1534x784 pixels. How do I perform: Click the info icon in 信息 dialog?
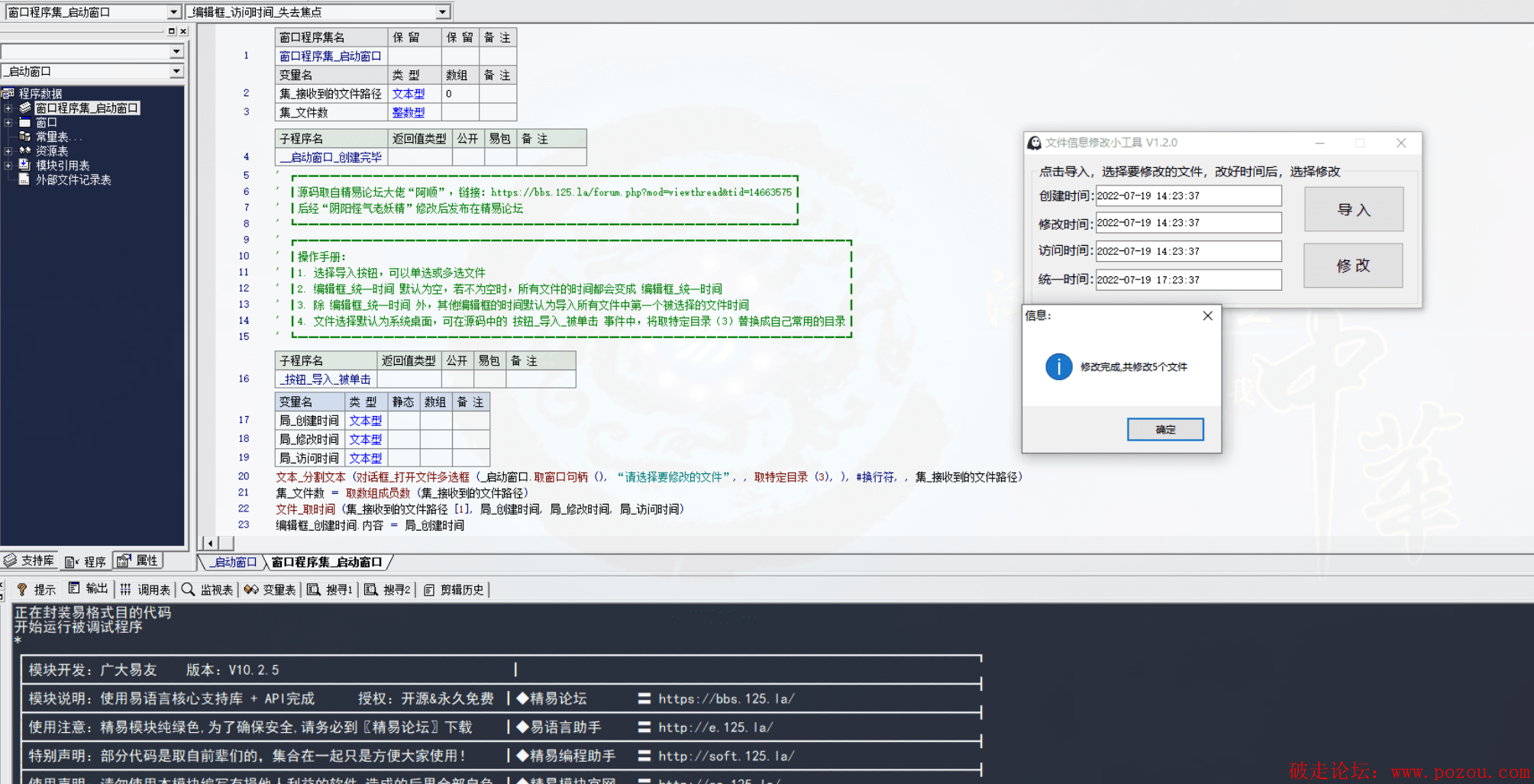[1058, 366]
